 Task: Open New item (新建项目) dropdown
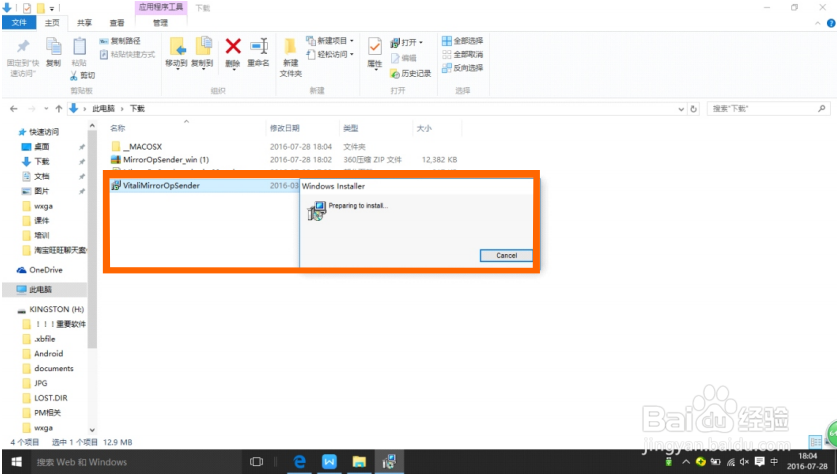[x=330, y=41]
